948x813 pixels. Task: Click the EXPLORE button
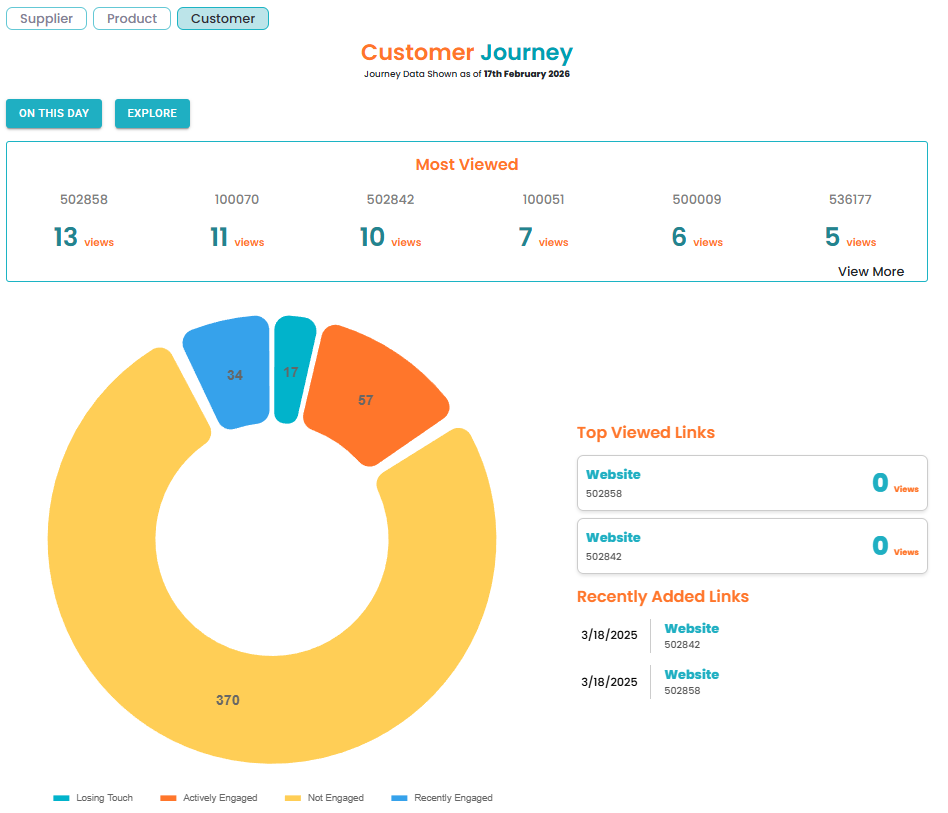click(x=152, y=114)
